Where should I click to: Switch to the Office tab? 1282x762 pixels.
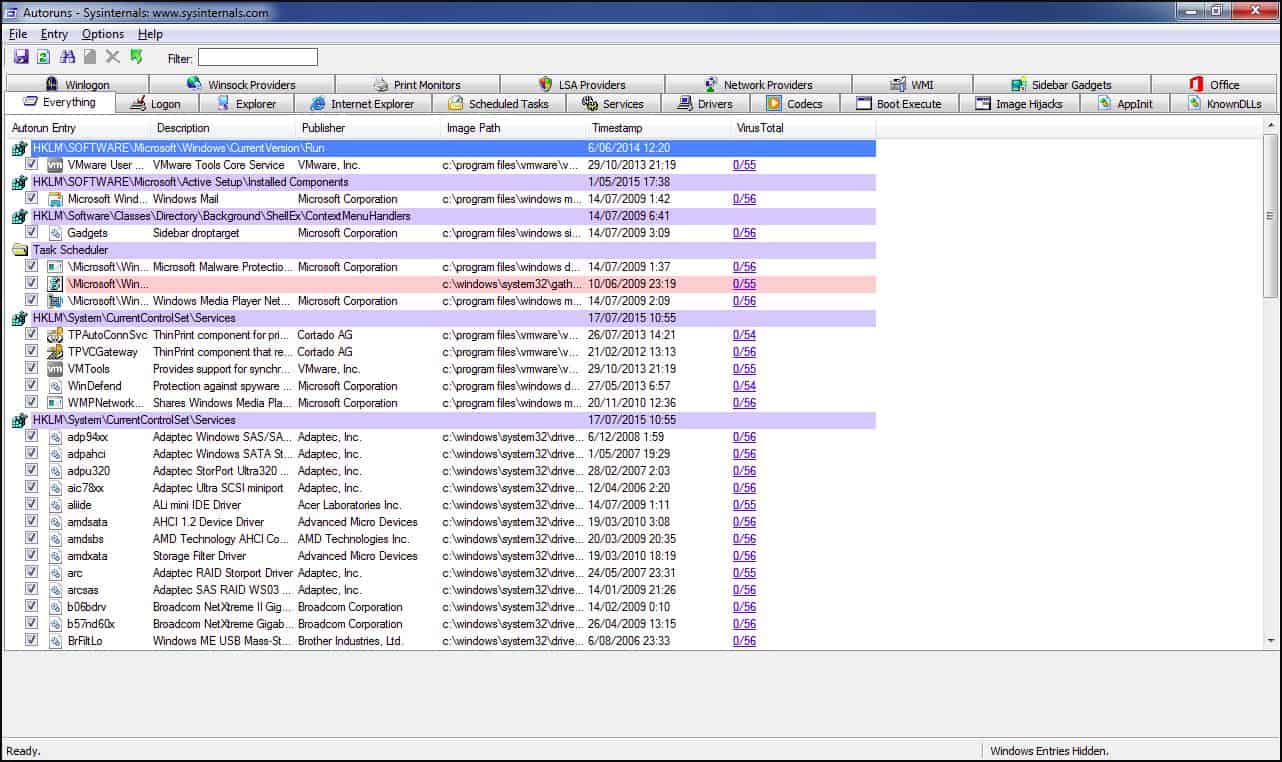[x=1214, y=84]
